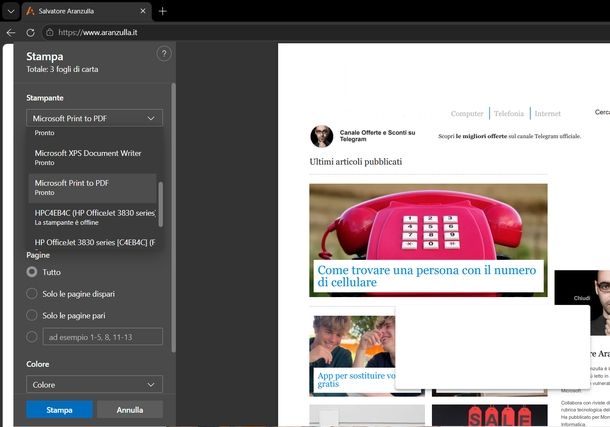Image resolution: width=610 pixels, height=427 pixels.
Task: Open the Computer menu in preview
Action: point(467,114)
